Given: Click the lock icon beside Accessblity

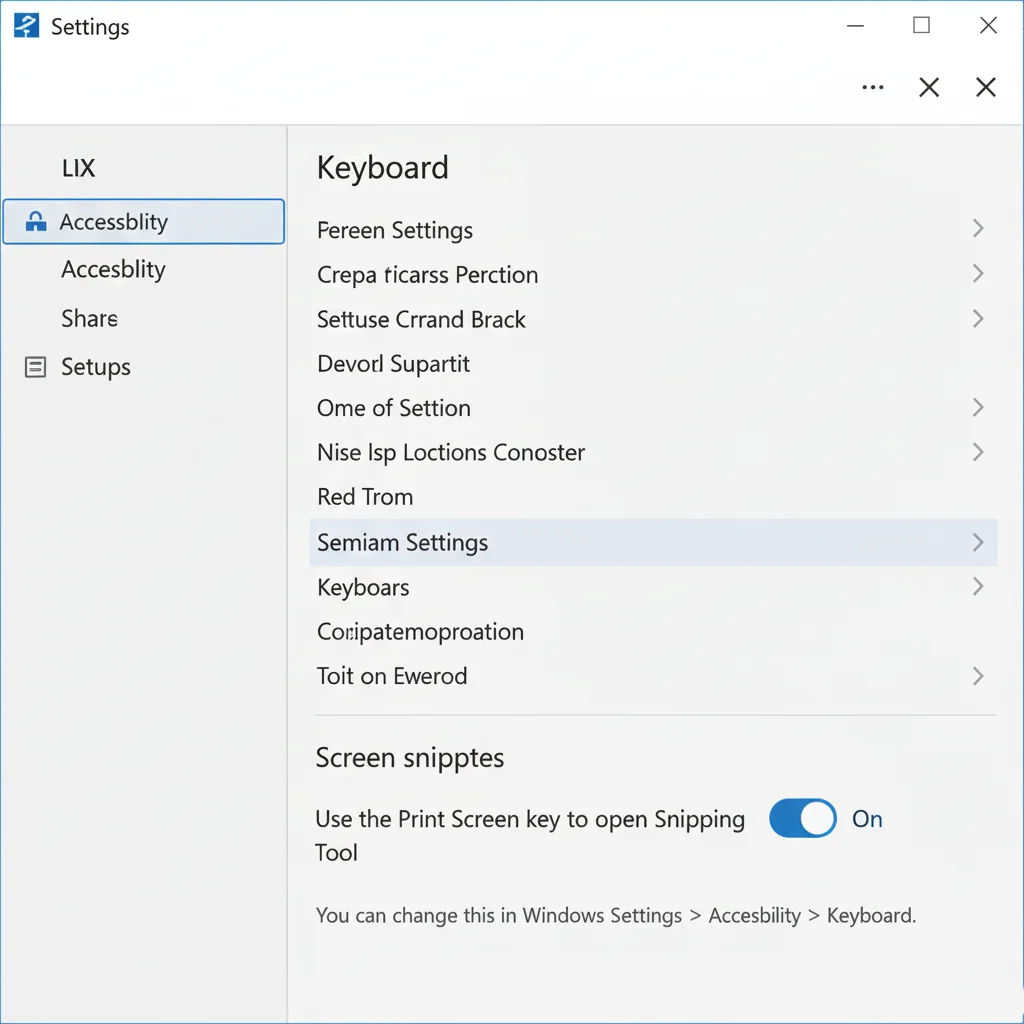Looking at the screenshot, I should (35, 222).
